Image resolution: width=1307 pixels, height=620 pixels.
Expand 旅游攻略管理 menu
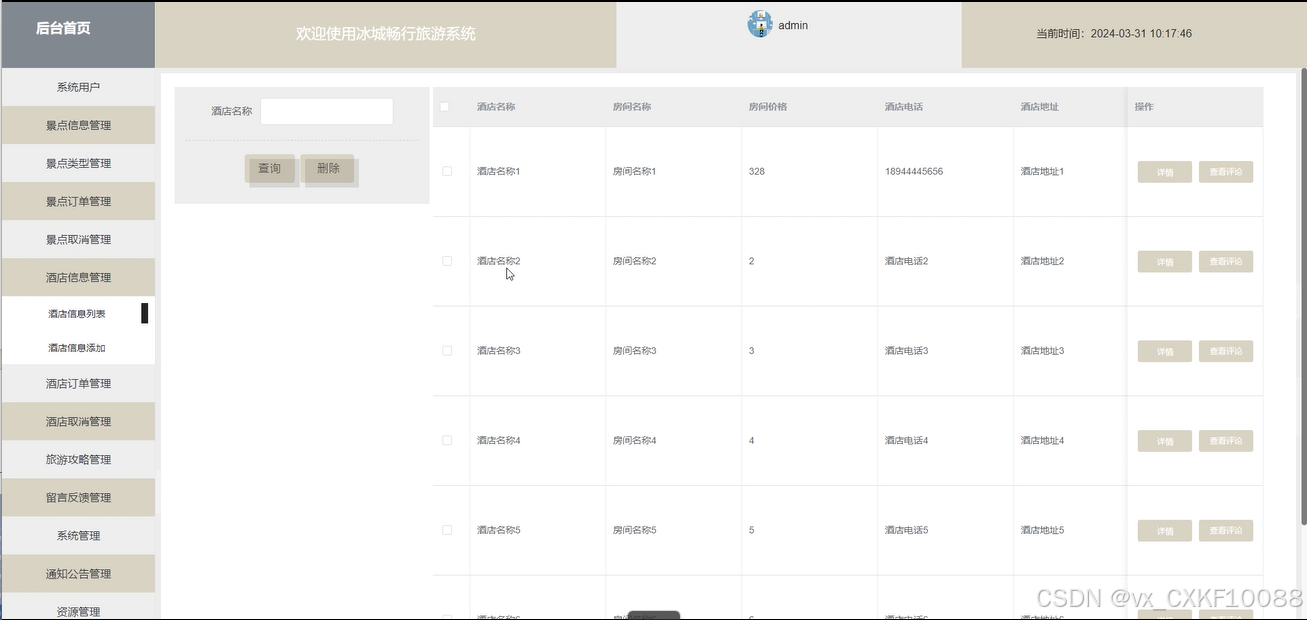point(78,459)
